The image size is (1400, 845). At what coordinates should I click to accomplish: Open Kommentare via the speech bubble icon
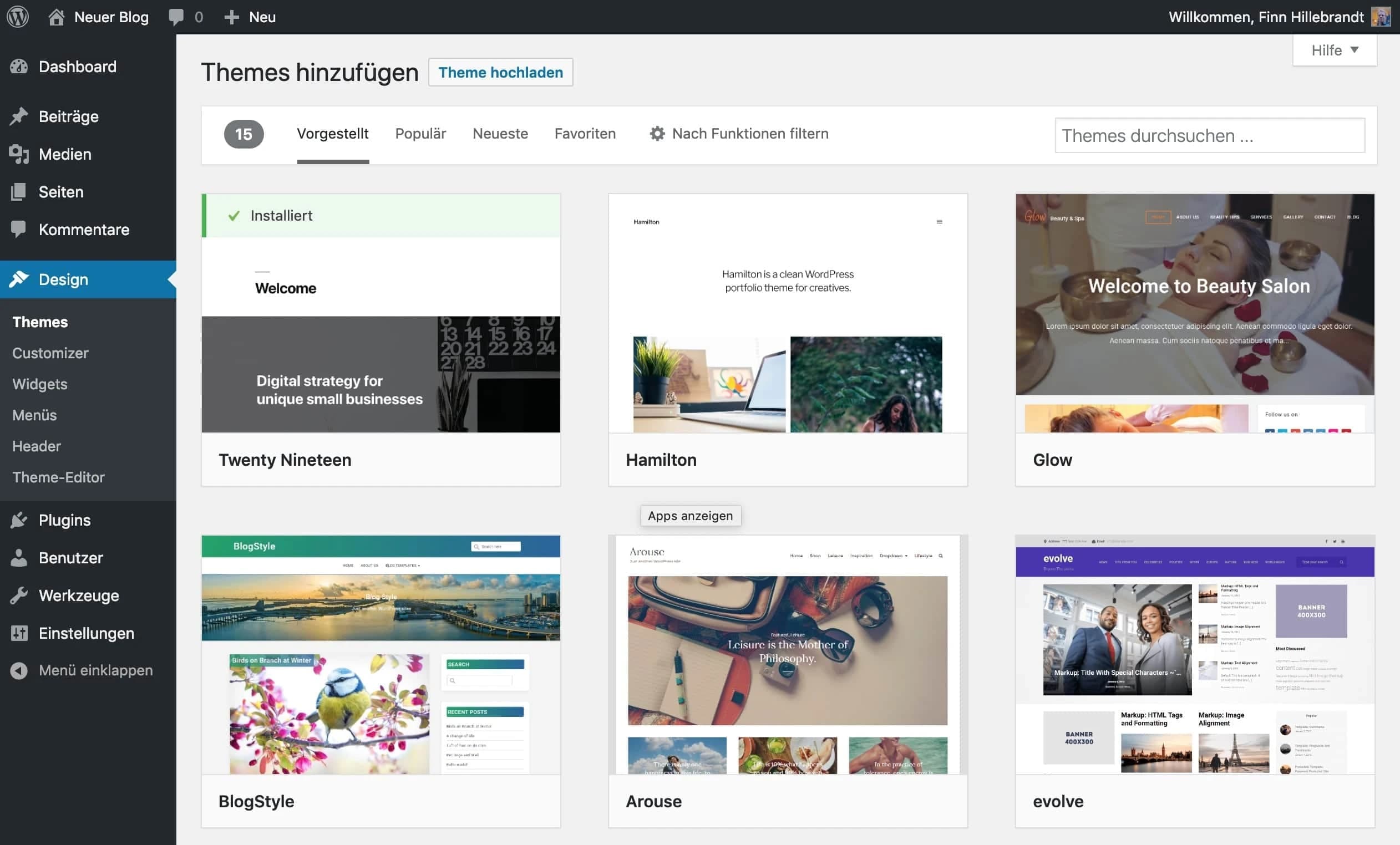click(19, 230)
